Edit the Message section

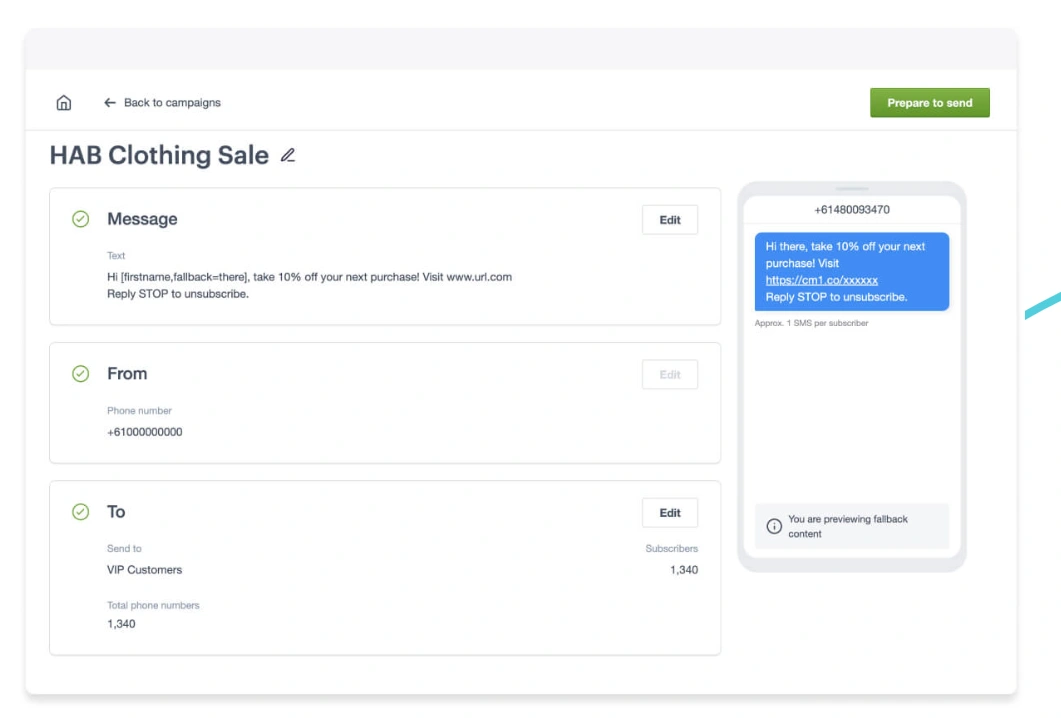point(670,220)
